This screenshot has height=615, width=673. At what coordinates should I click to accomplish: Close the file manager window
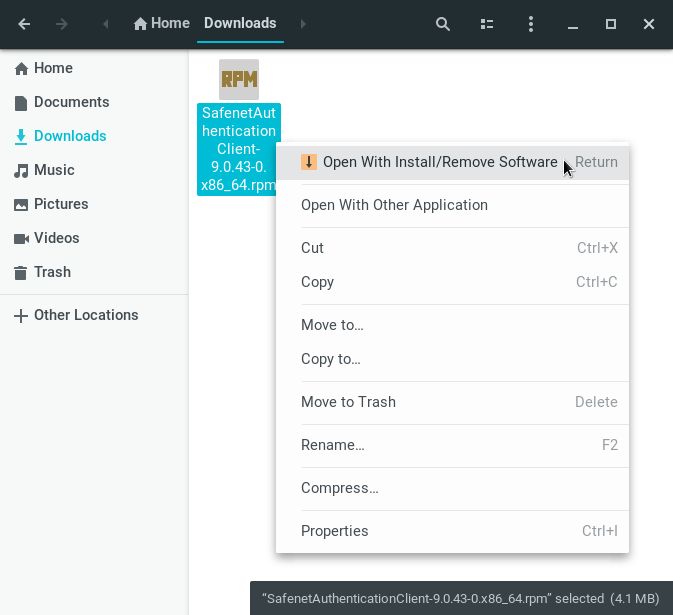[x=649, y=24]
